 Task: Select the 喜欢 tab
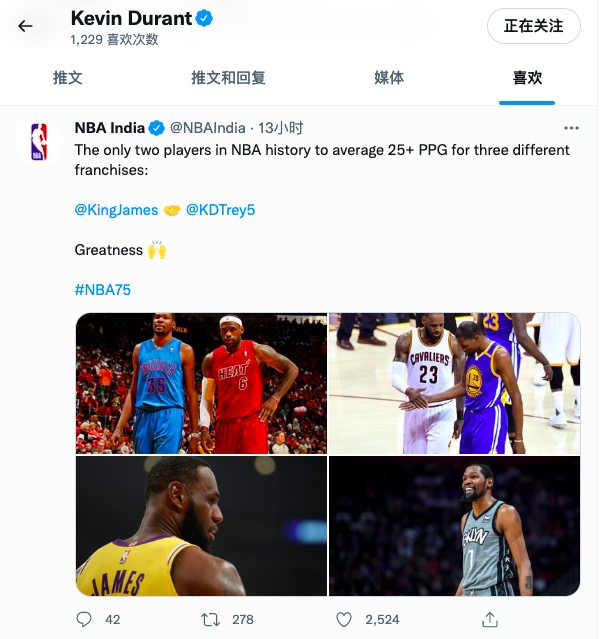pyautogui.click(x=527, y=77)
